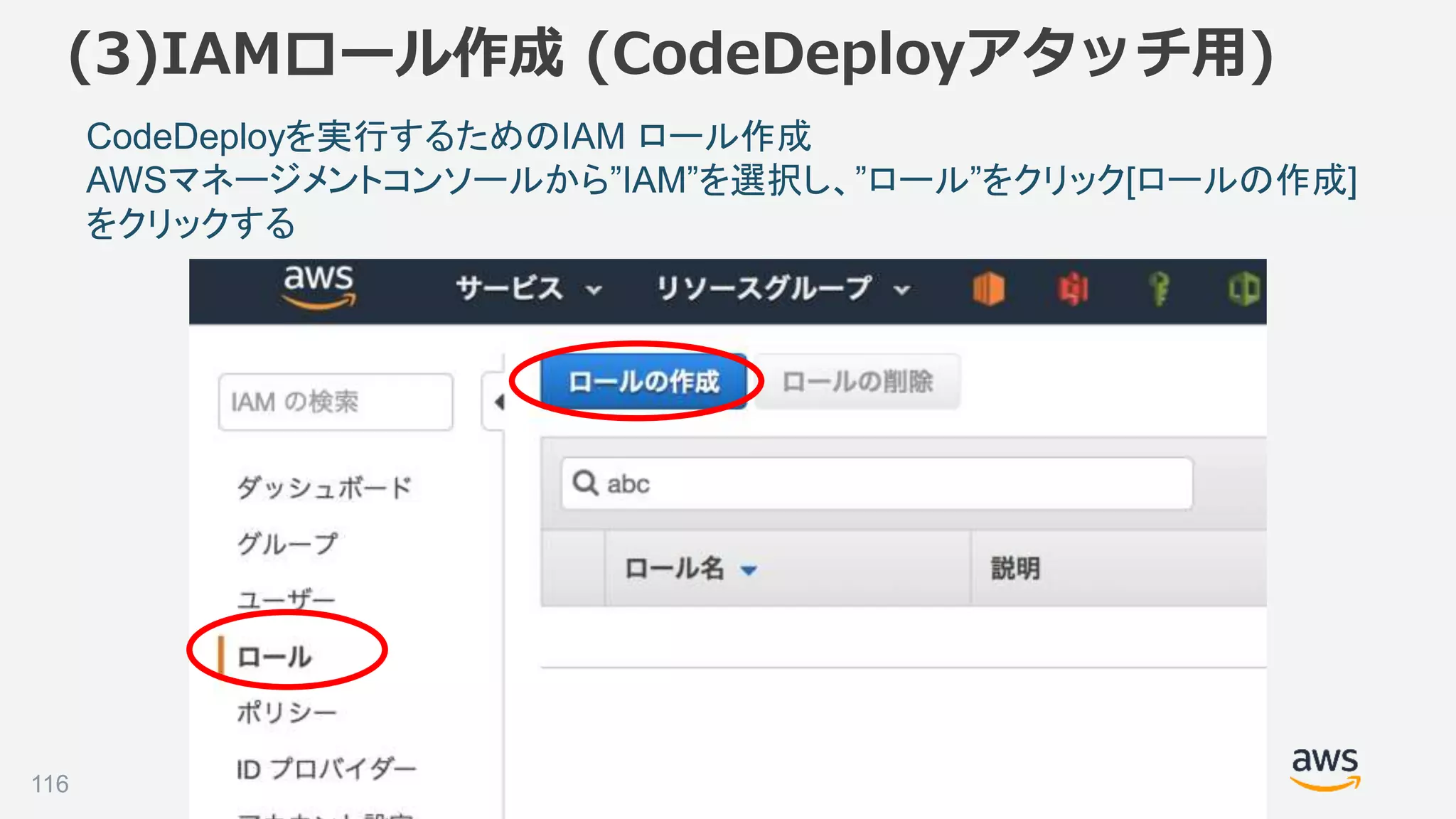Open ユーザー in the sidebar
The image size is (1456, 819).
[286, 599]
